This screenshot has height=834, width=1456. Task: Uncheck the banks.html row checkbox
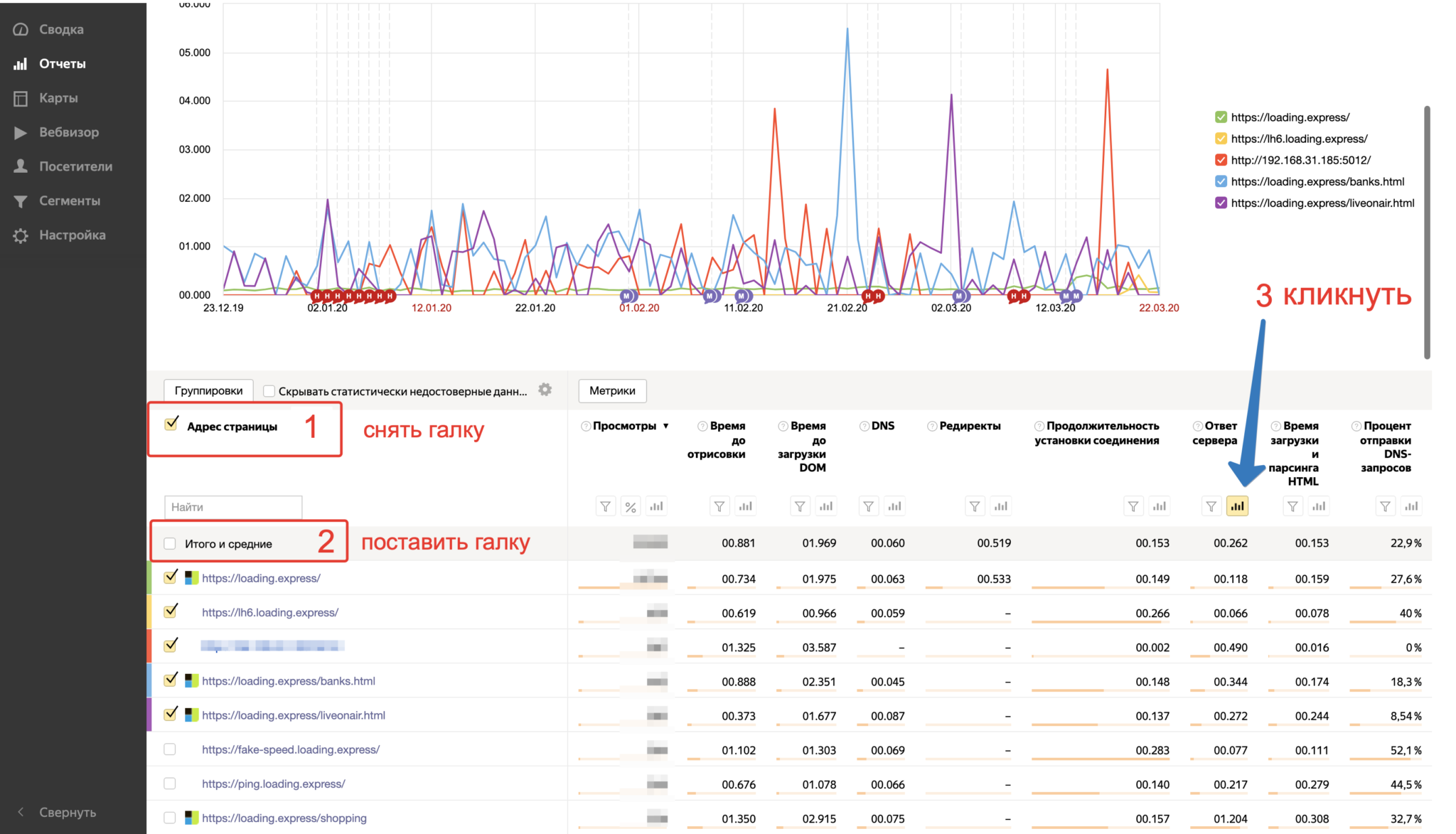(x=171, y=679)
